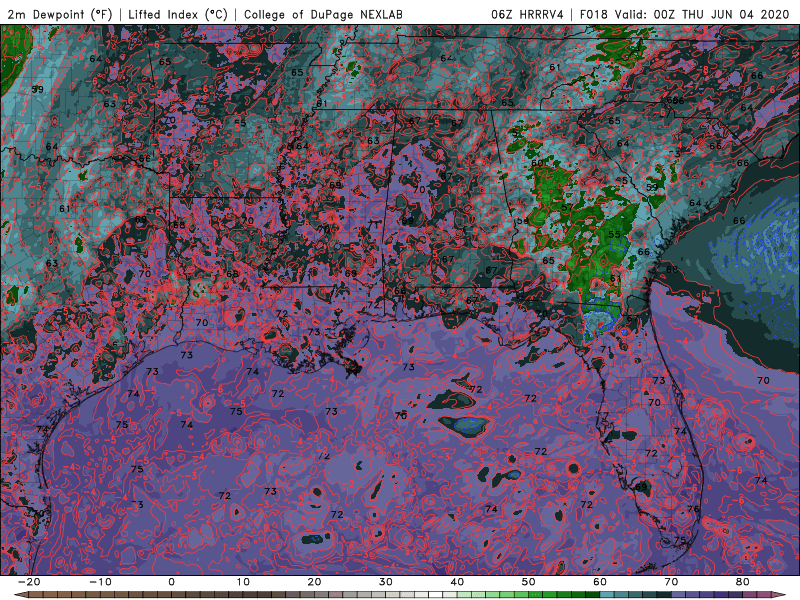The height and width of the screenshot is (600, 800).
Task: Click the 80 label on the color scale
Action: 743,582
